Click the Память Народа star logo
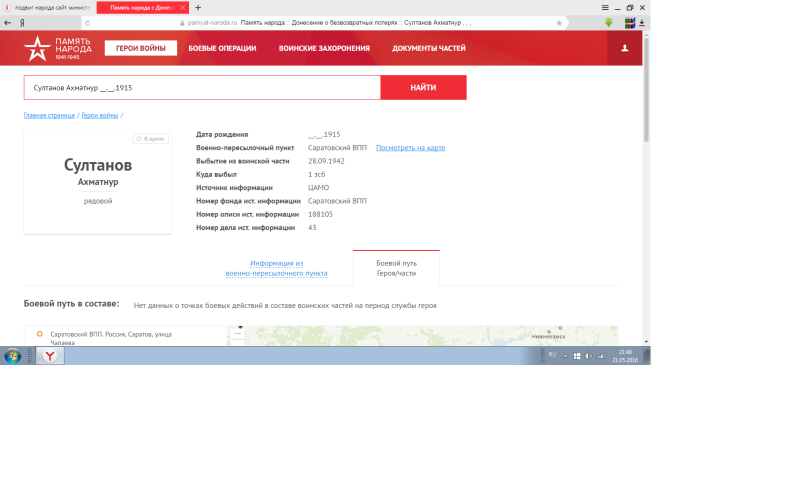 coord(37,47)
